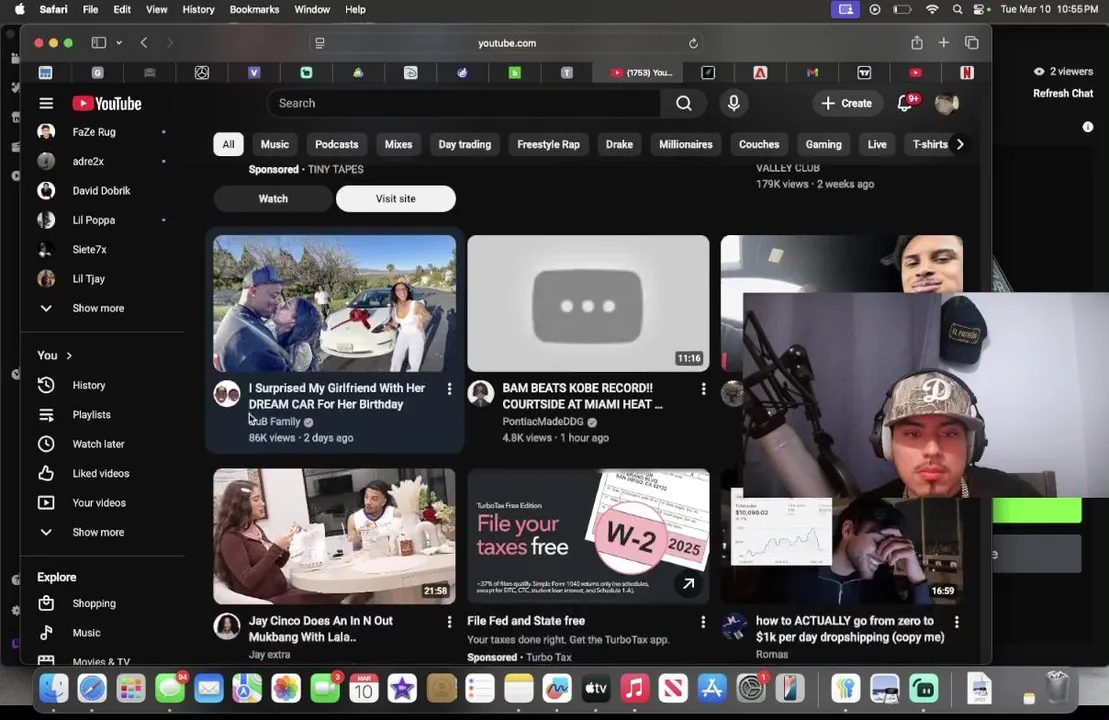Open options for Jay Cinco Mukbang video
The height and width of the screenshot is (720, 1109).
point(449,622)
